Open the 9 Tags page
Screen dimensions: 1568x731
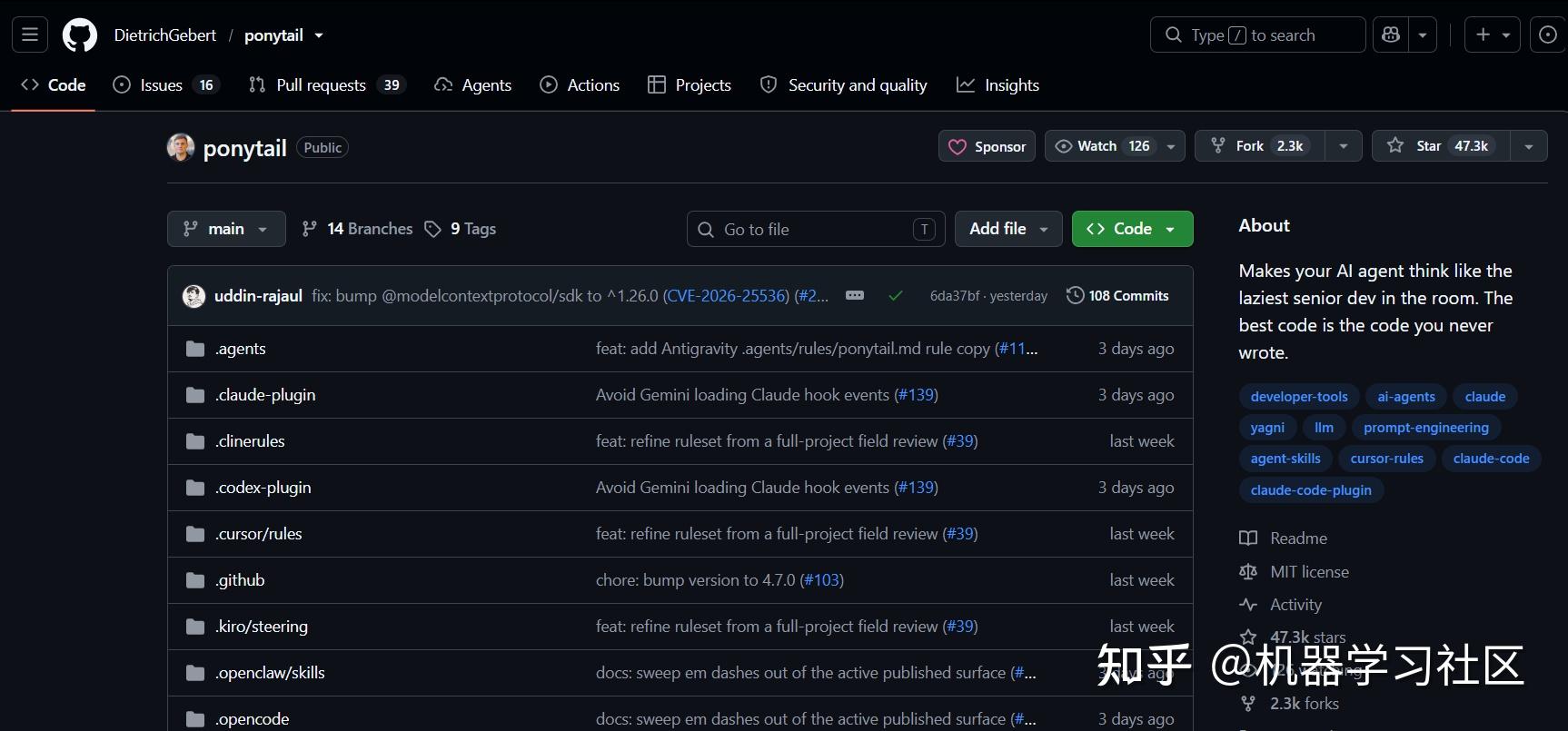(461, 229)
